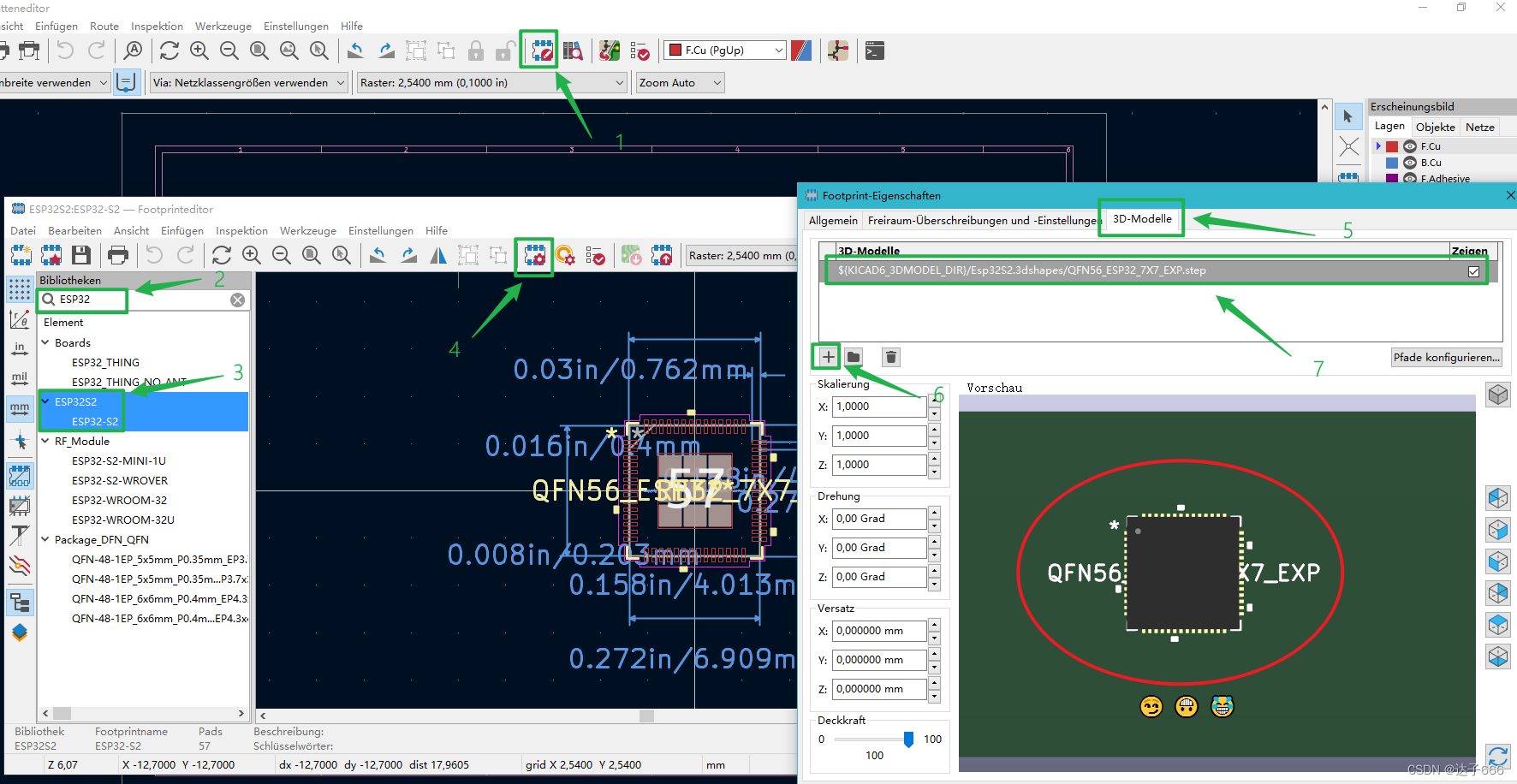Image resolution: width=1517 pixels, height=784 pixels.
Task: Open the Zoom Auto dropdown
Action: coord(680,83)
